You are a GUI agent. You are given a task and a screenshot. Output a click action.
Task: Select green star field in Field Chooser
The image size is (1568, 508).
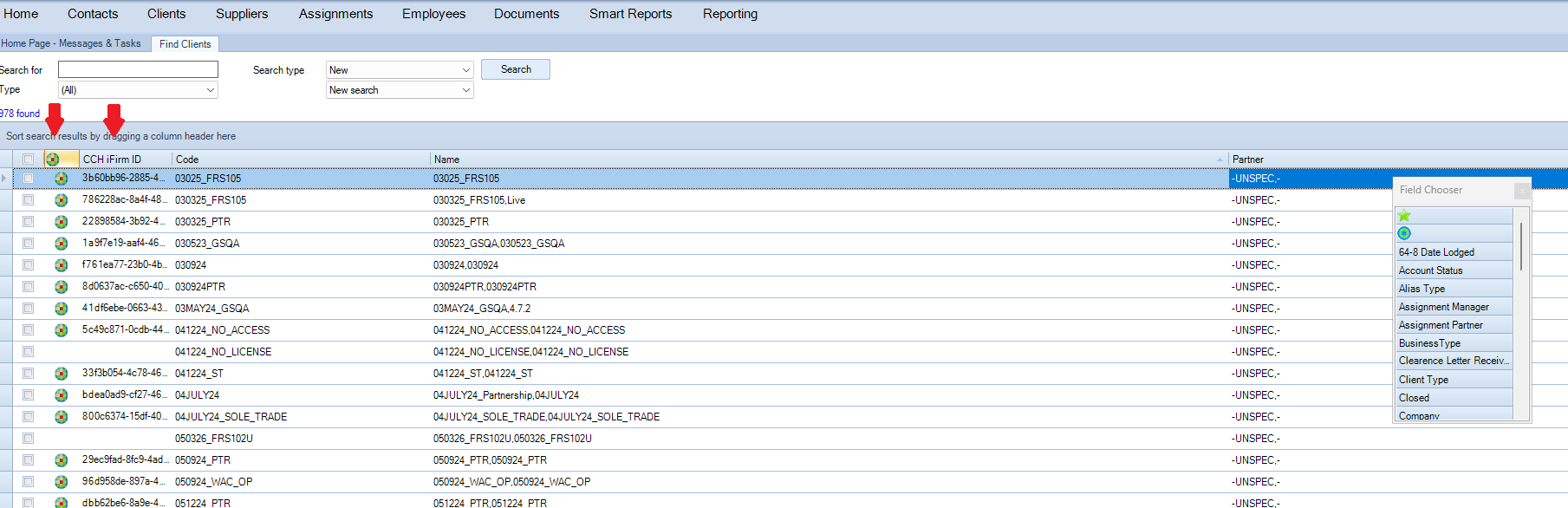1454,216
